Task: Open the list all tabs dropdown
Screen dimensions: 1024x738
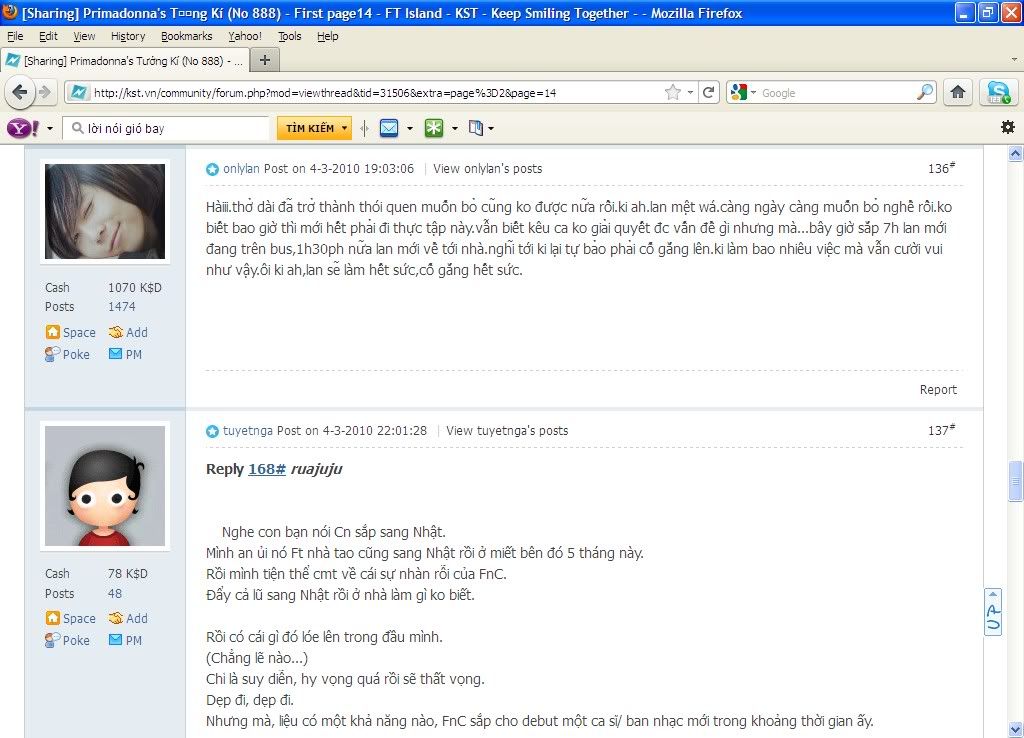Action: point(1014,59)
